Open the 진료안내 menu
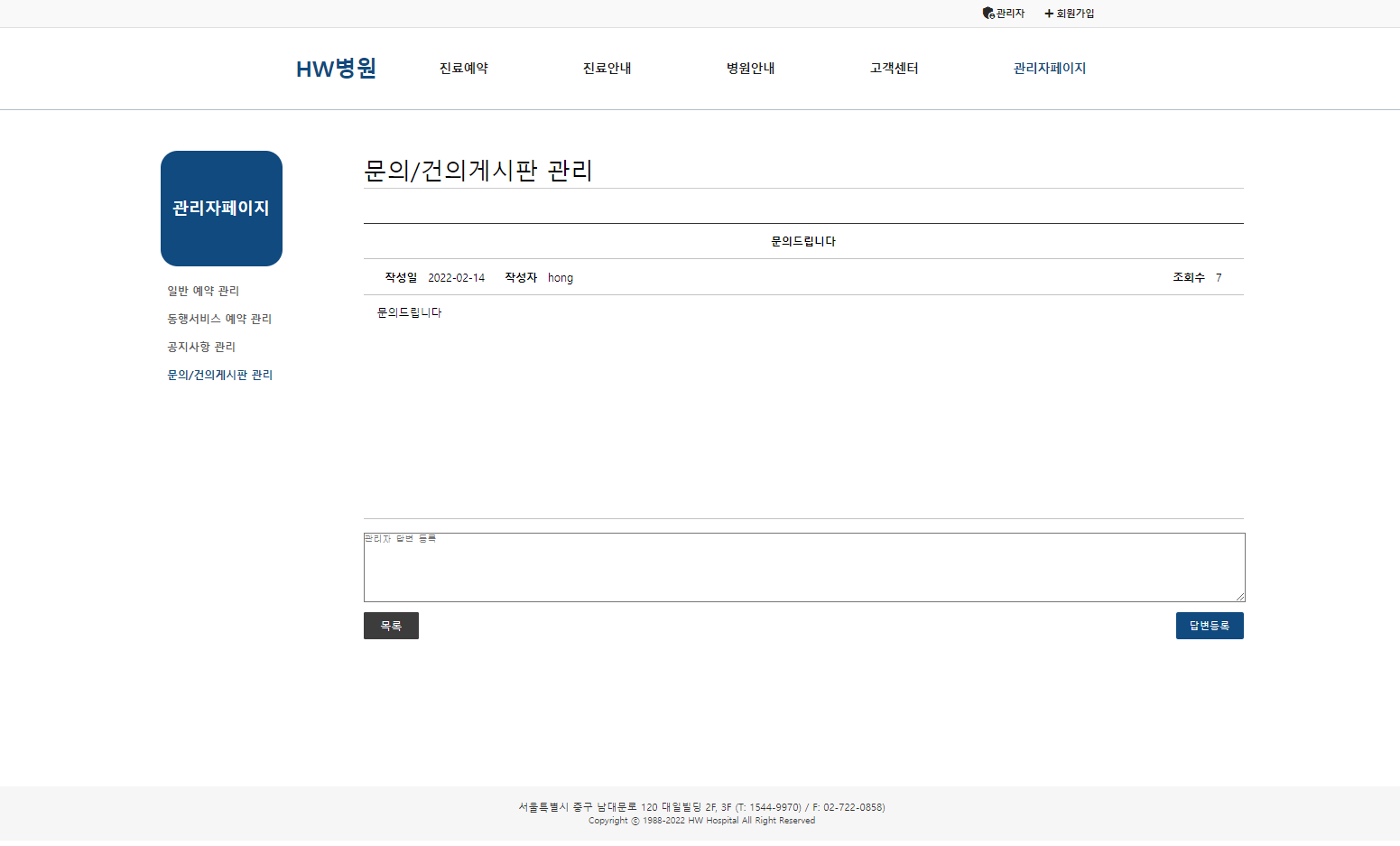 tap(607, 68)
